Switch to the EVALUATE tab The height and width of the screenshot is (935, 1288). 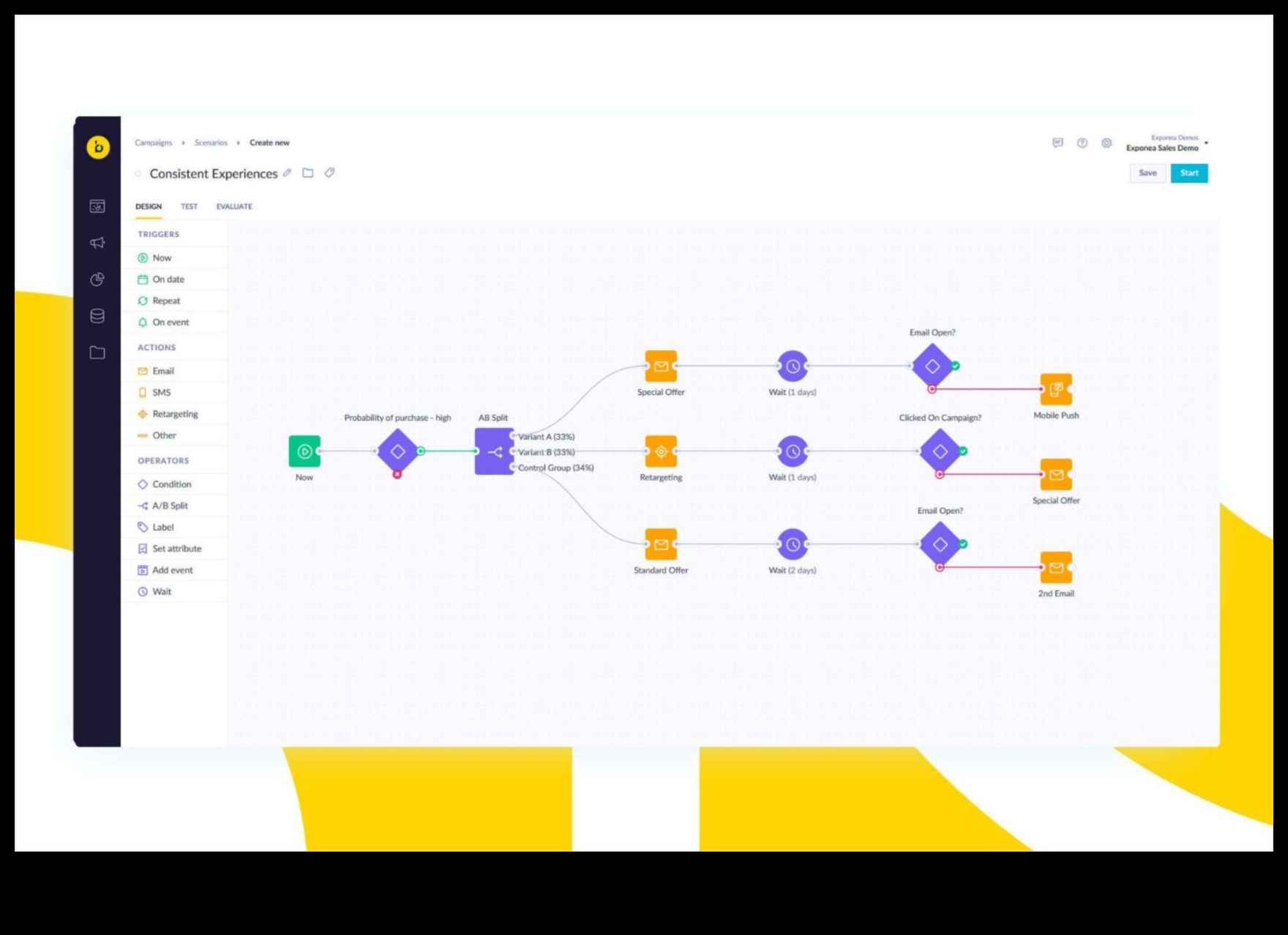[x=234, y=206]
